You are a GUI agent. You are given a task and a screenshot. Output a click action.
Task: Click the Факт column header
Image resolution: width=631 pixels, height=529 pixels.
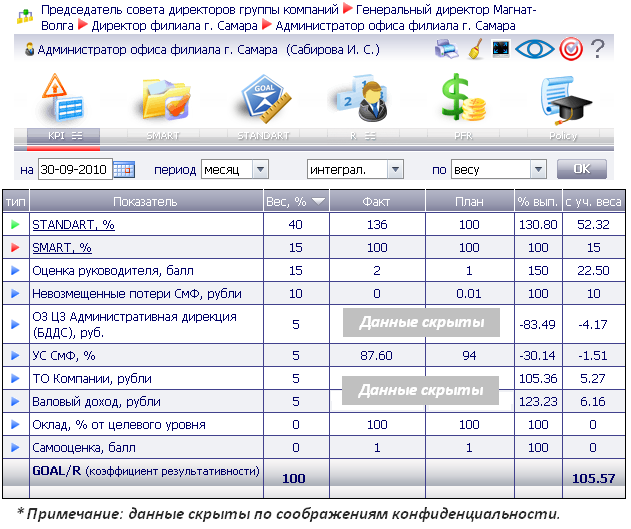(x=377, y=201)
